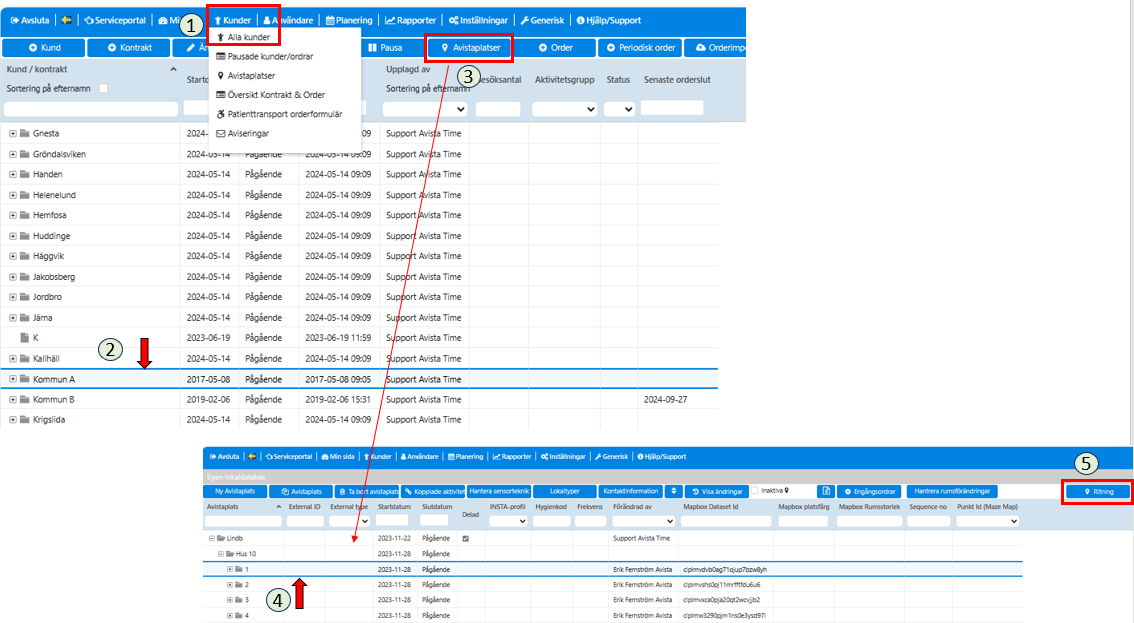Select Aviseringar in the Kunder dropdown menu
Viewport: 1134px width, 623px height.
click(243, 134)
